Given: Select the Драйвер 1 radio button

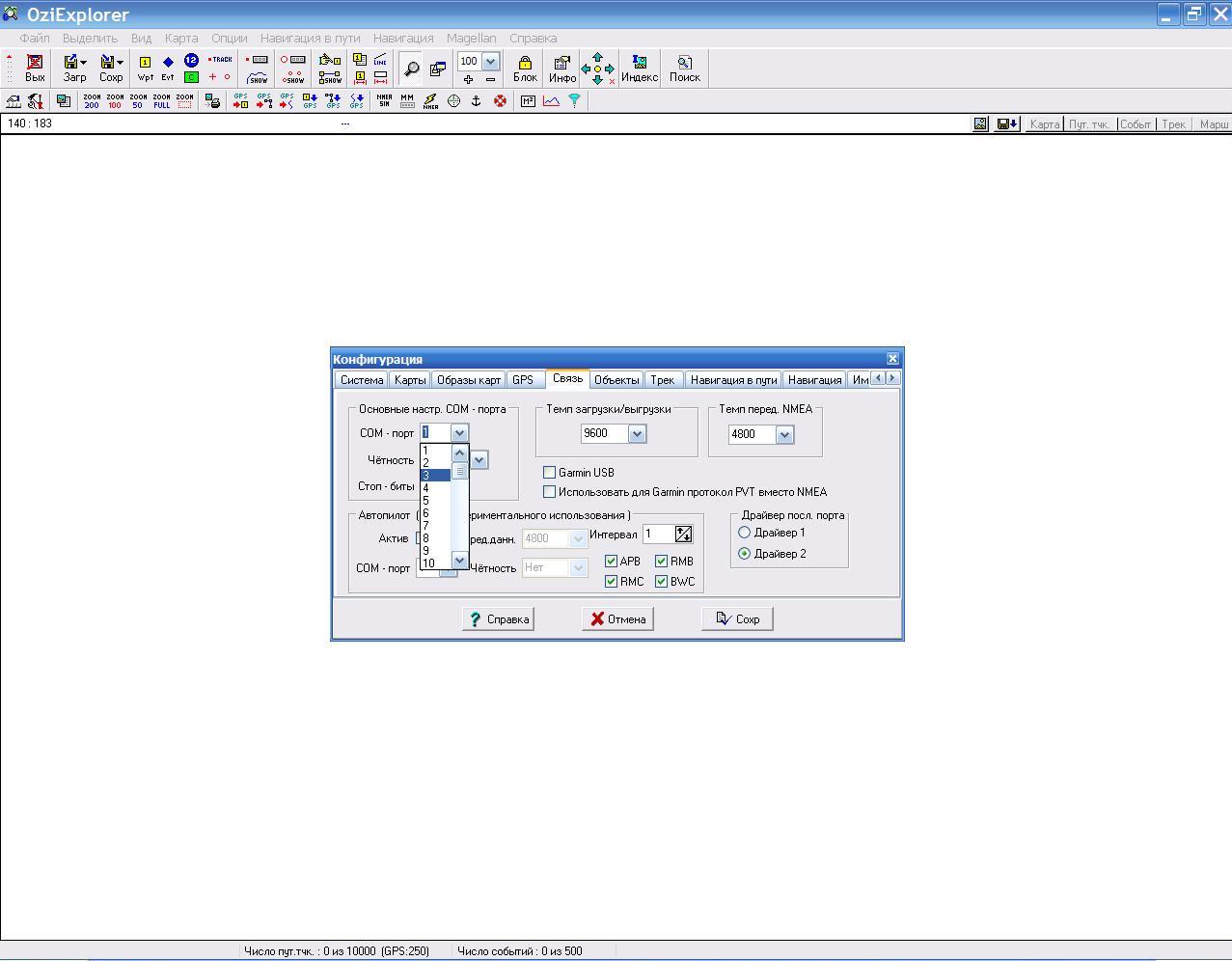Looking at the screenshot, I should pyautogui.click(x=744, y=533).
